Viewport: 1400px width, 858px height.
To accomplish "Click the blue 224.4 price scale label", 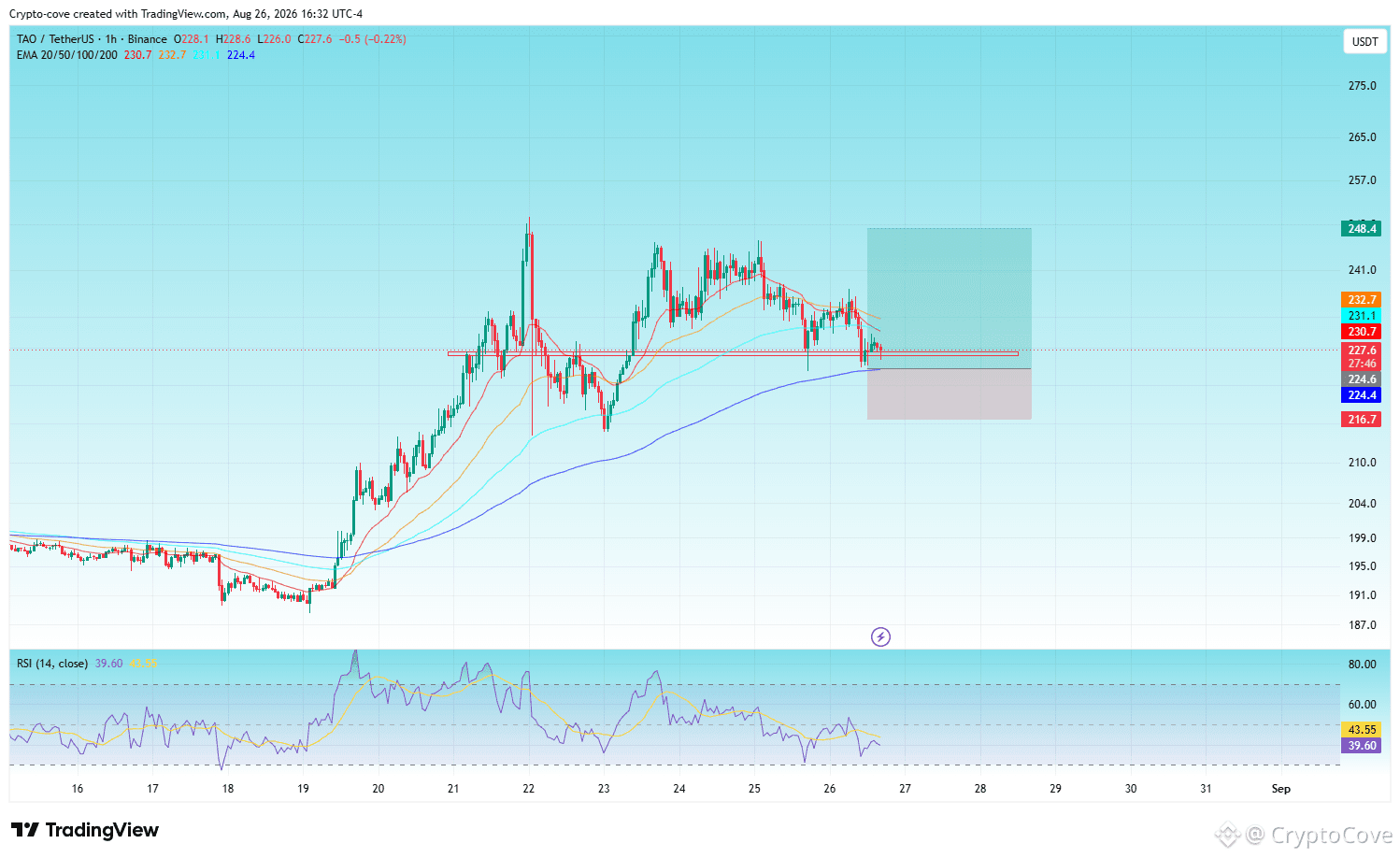I will [1362, 395].
